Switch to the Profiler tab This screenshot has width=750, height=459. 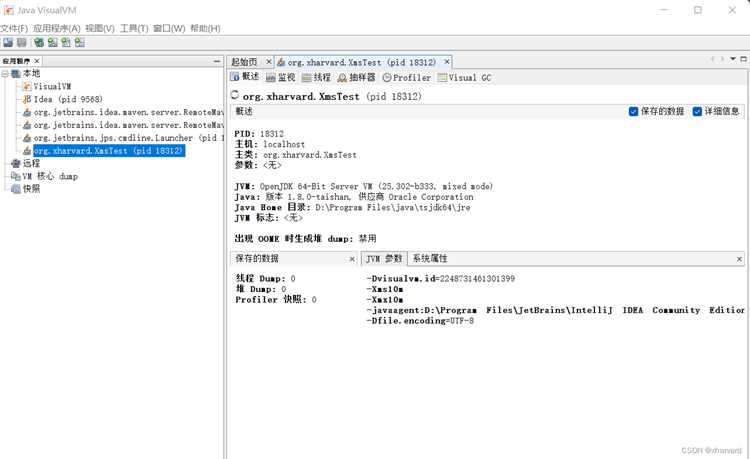pyautogui.click(x=407, y=77)
